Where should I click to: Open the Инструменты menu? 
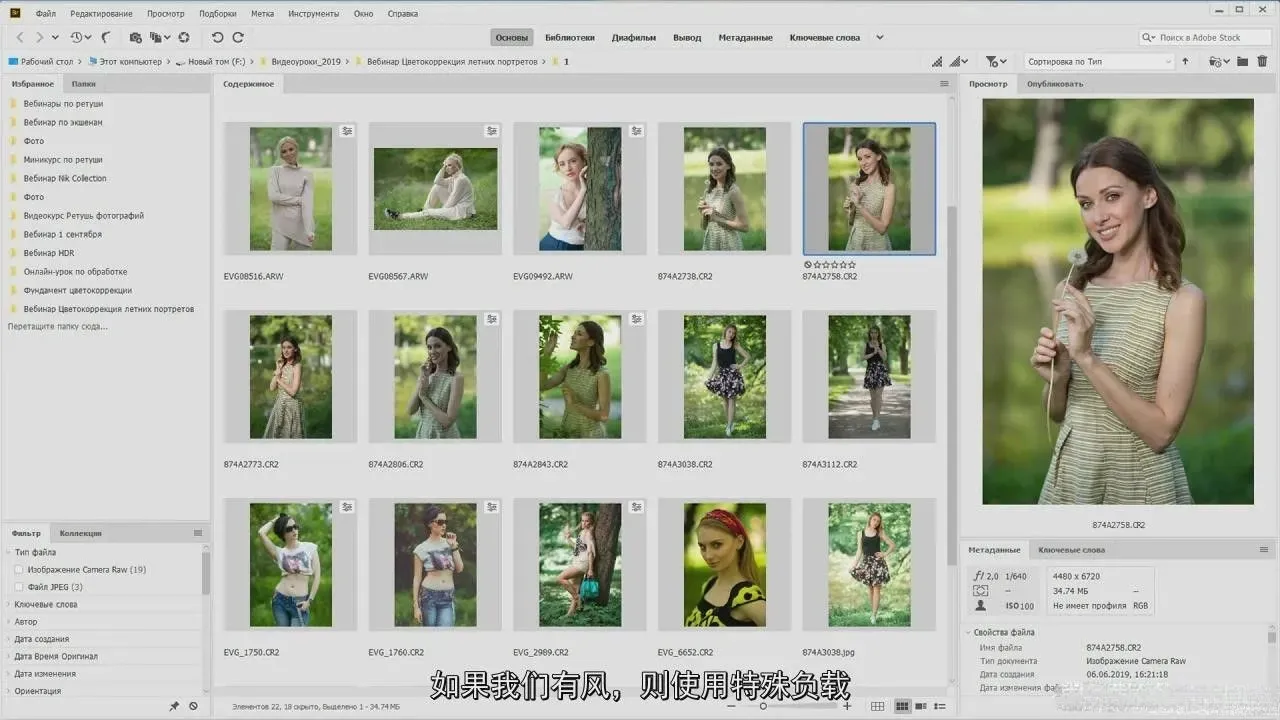click(x=313, y=13)
